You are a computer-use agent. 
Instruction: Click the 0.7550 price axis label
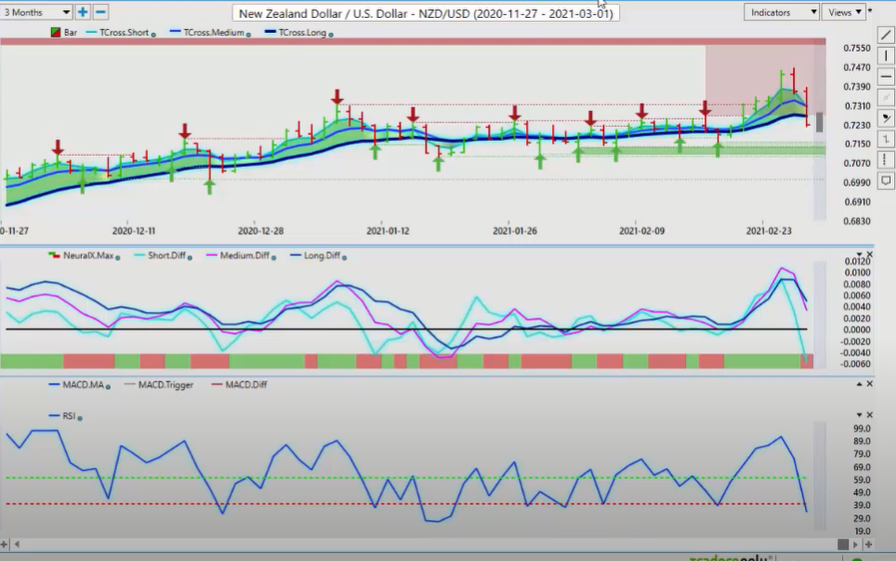857,49
